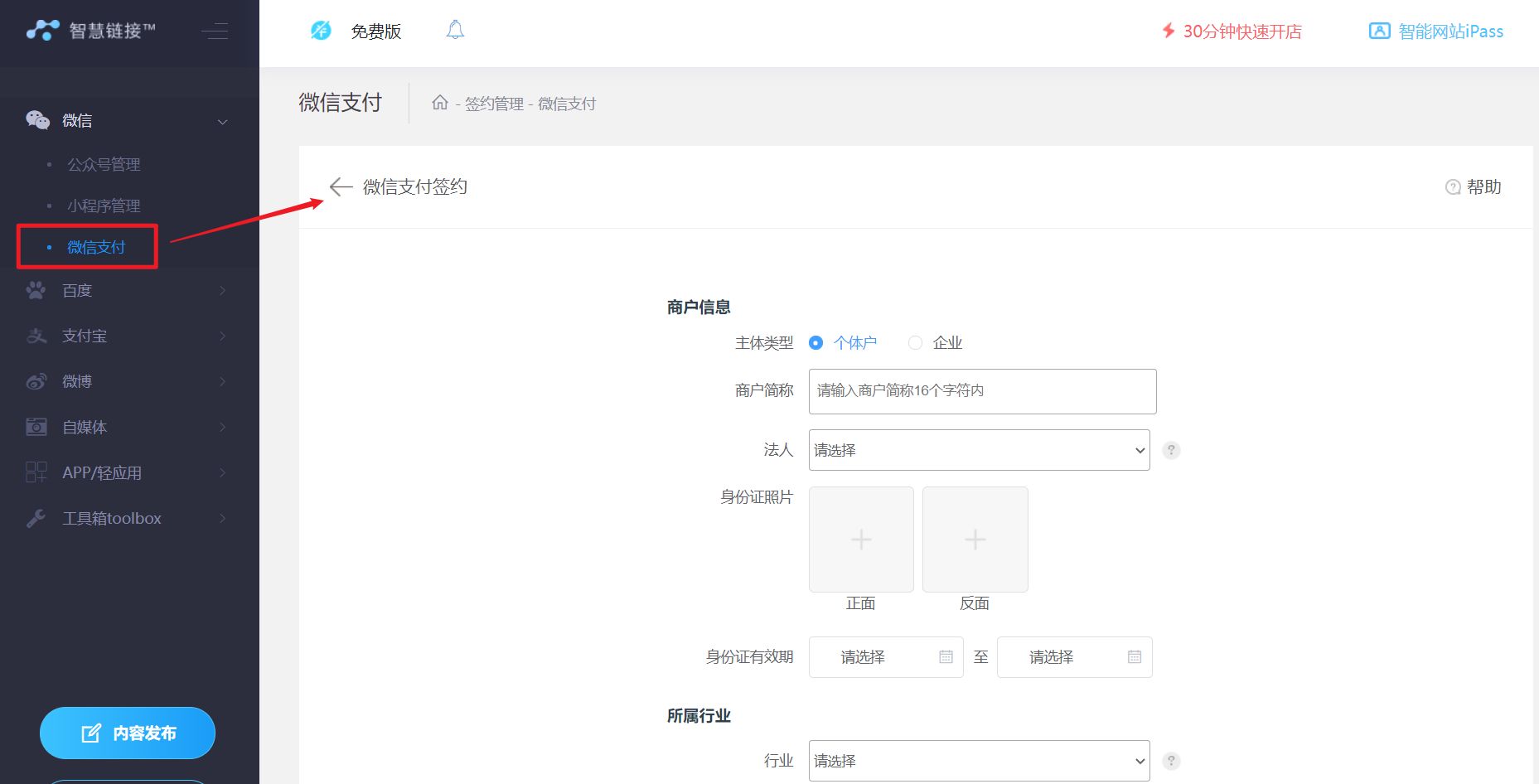Click the 智慧链接 logo icon
The image size is (1539, 784).
43,31
